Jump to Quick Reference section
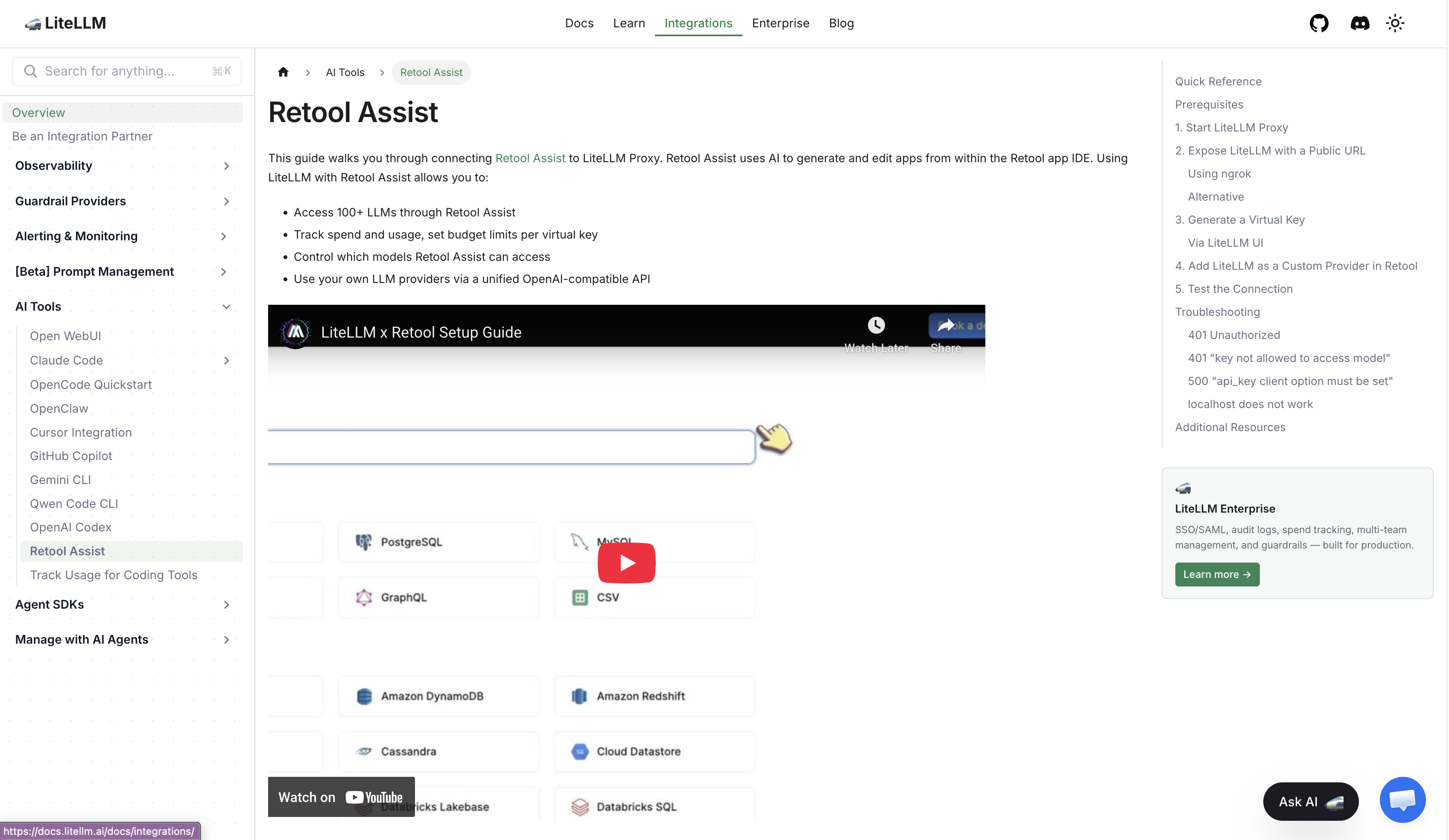This screenshot has height=840, width=1449. click(x=1218, y=82)
